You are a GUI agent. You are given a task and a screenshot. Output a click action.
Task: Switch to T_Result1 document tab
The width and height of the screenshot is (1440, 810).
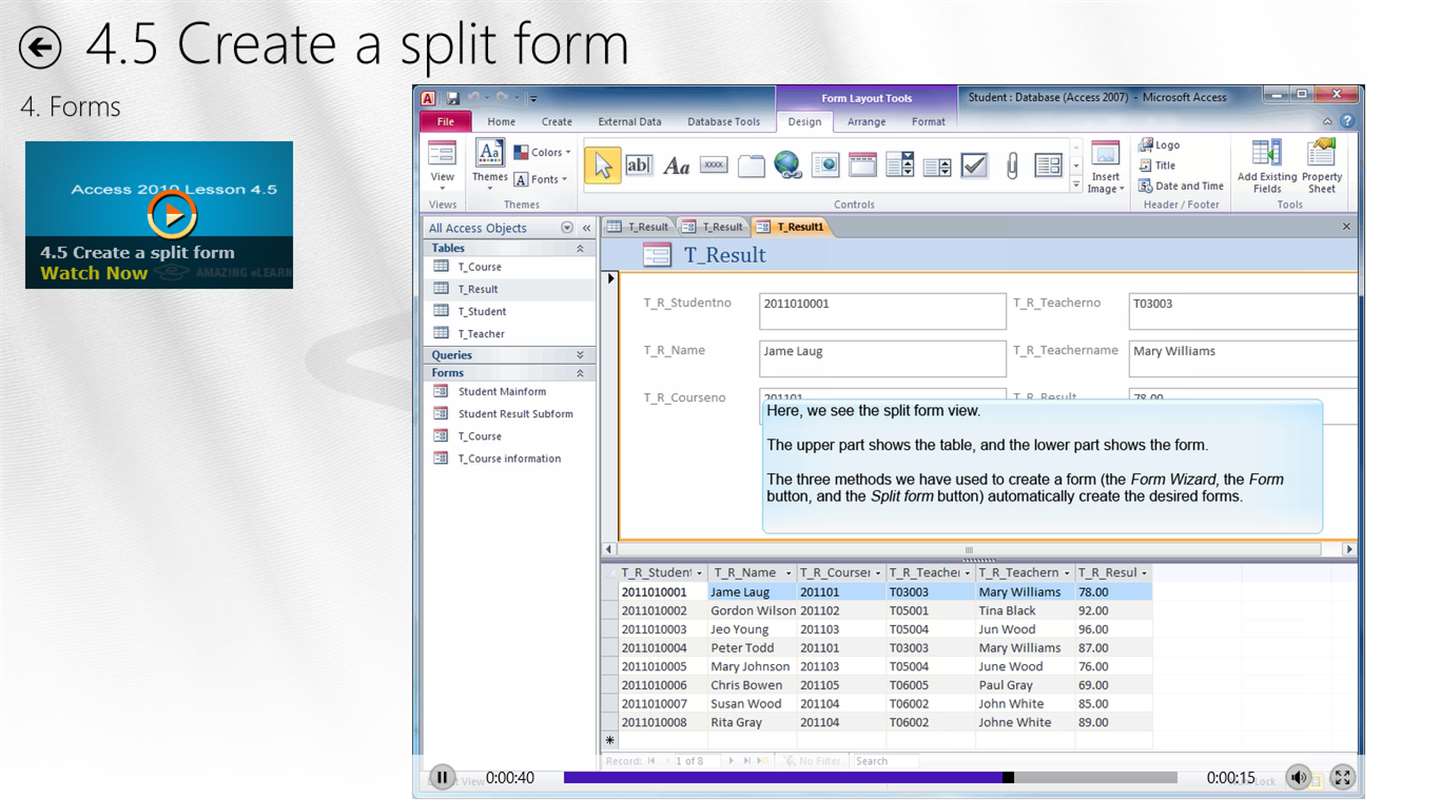coord(791,227)
